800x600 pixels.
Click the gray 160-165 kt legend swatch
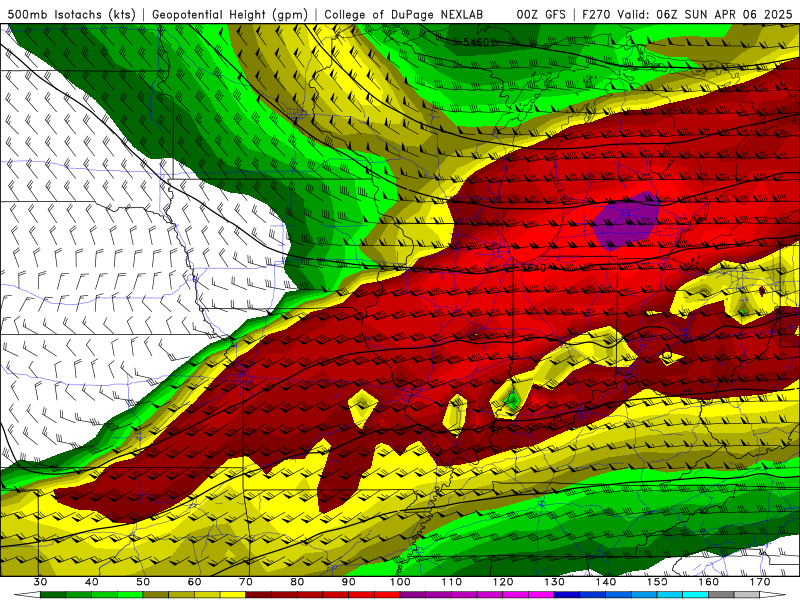click(721, 595)
